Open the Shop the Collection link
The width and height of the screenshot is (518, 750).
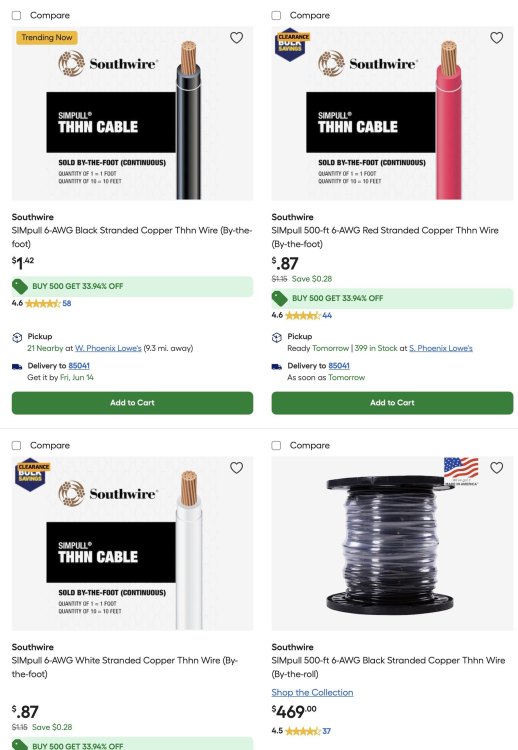(x=312, y=692)
